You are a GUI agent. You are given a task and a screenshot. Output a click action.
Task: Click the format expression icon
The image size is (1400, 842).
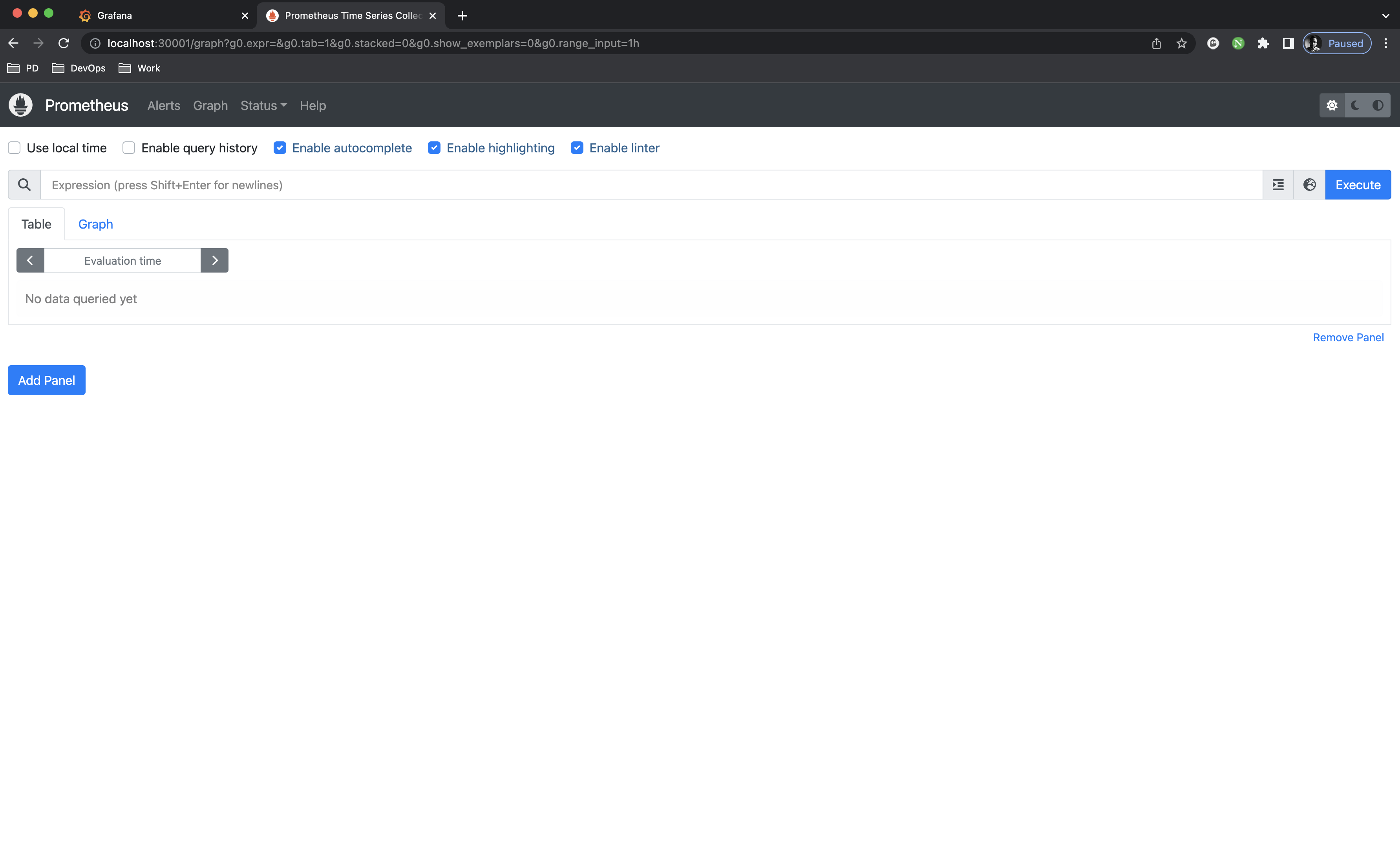[x=1278, y=185]
